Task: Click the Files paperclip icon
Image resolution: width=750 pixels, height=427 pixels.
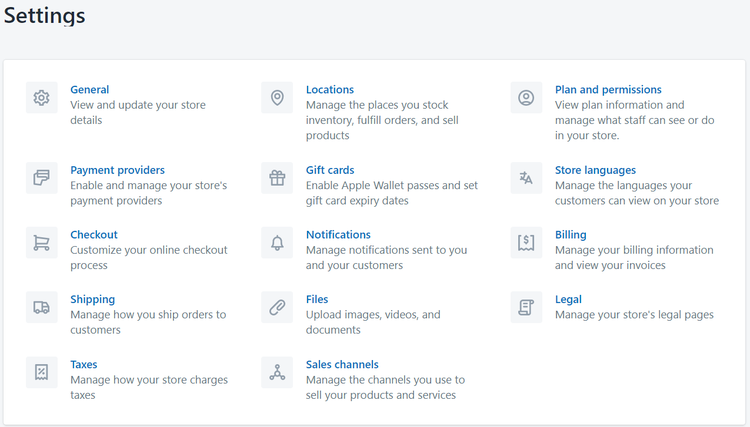Action: pyautogui.click(x=277, y=308)
